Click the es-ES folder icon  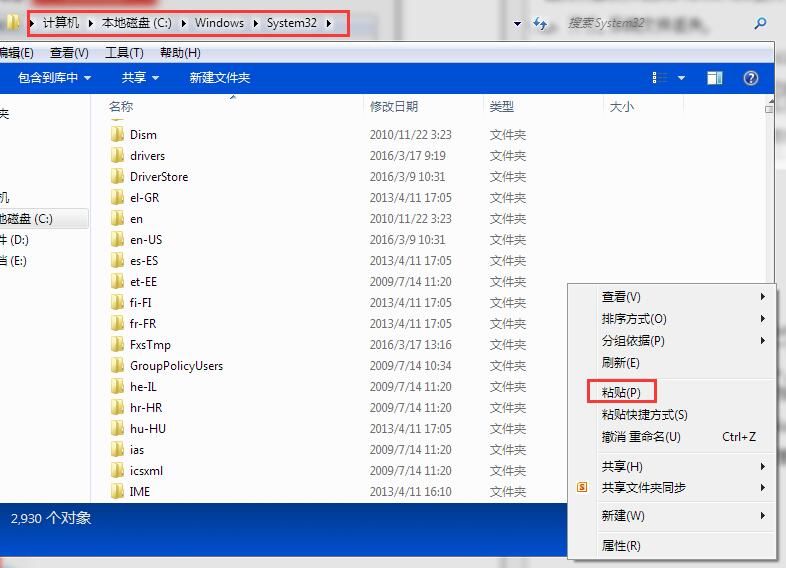click(117, 261)
